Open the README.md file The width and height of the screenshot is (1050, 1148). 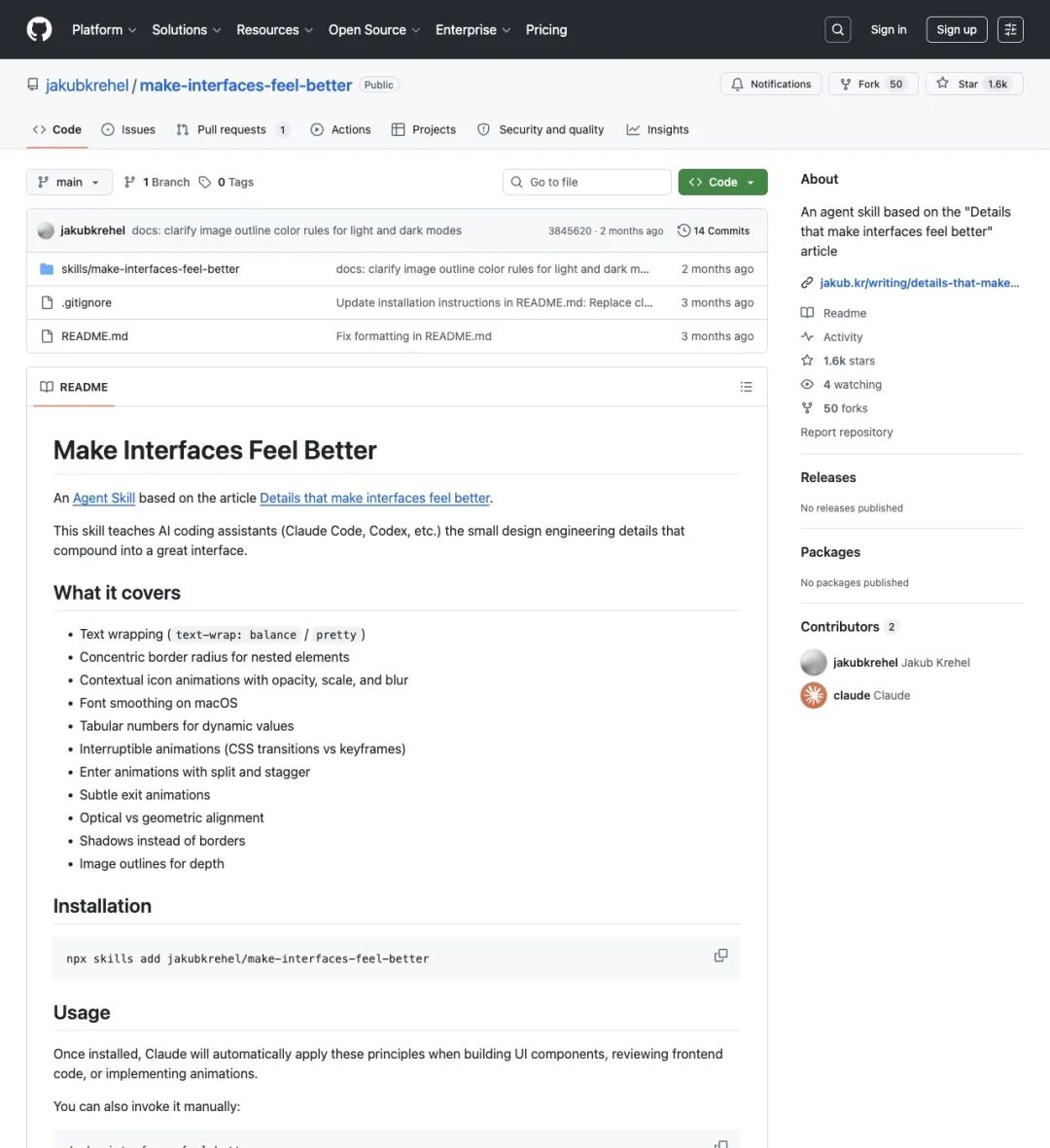(94, 336)
